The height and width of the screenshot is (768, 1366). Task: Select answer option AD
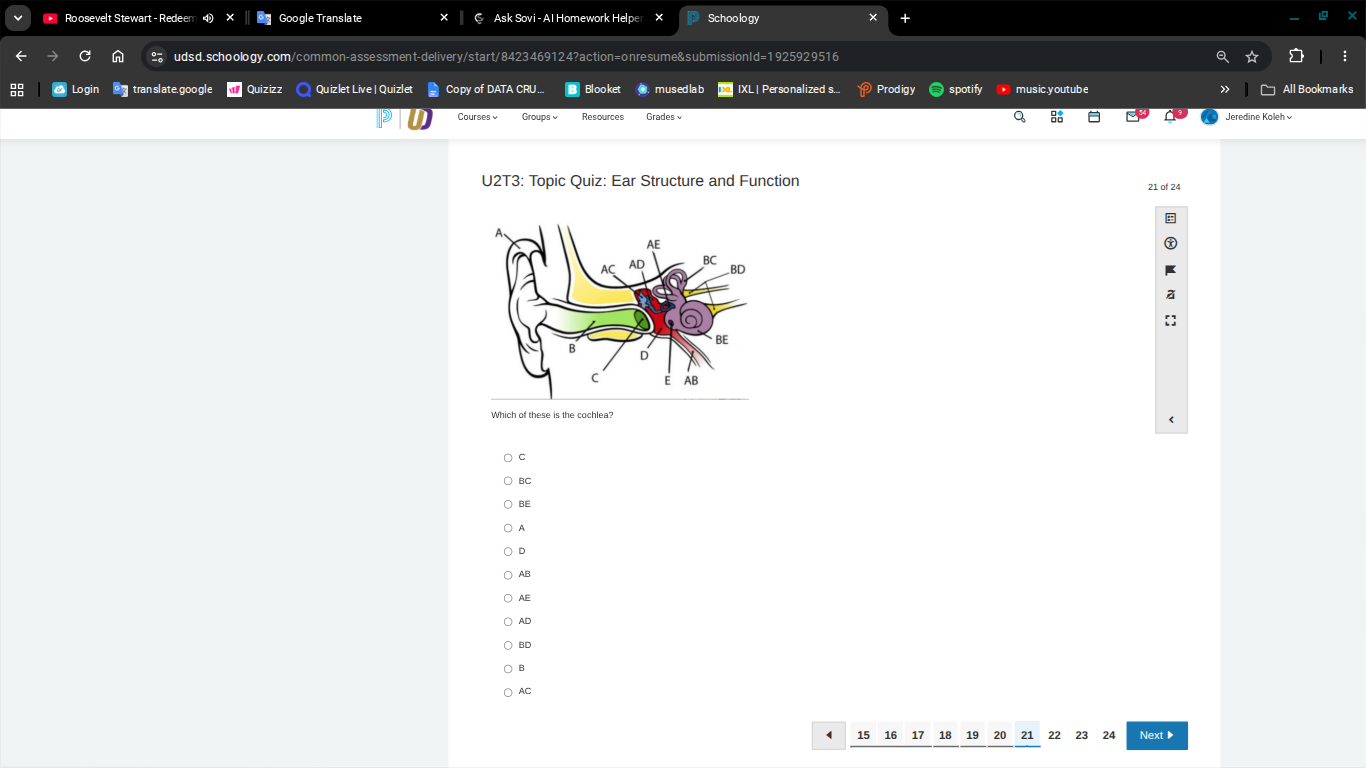click(x=508, y=622)
